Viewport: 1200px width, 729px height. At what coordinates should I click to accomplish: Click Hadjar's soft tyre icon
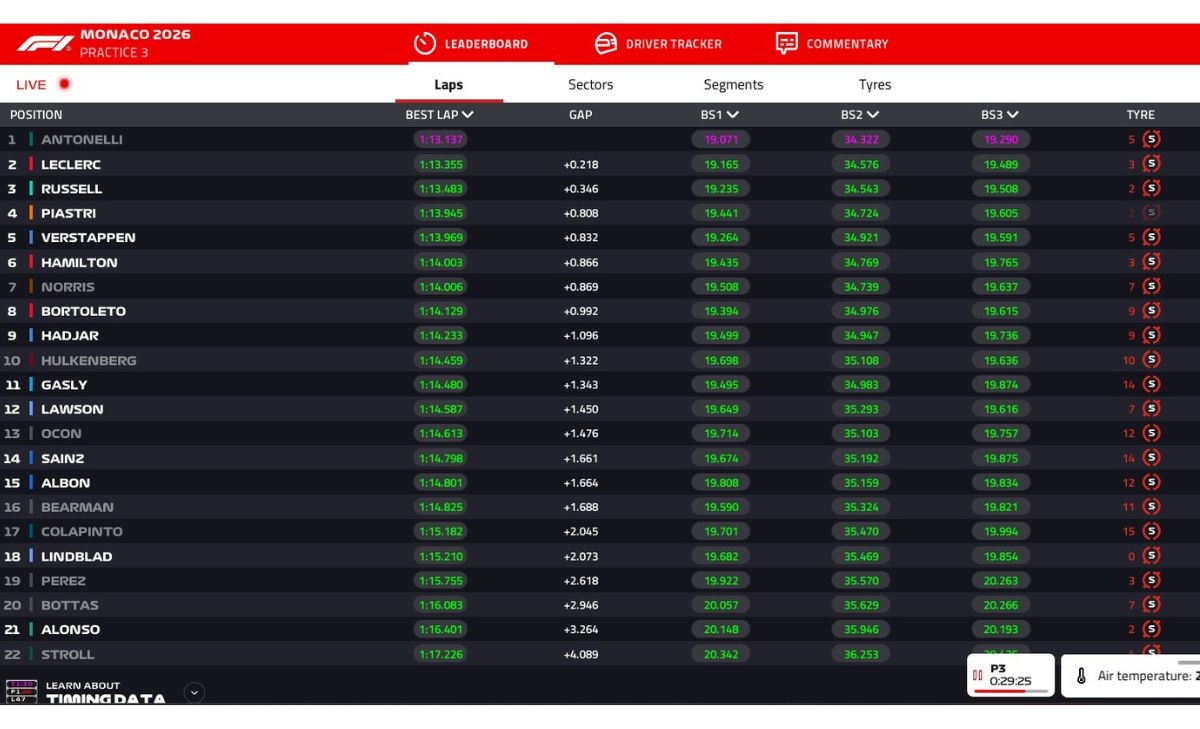(1151, 336)
